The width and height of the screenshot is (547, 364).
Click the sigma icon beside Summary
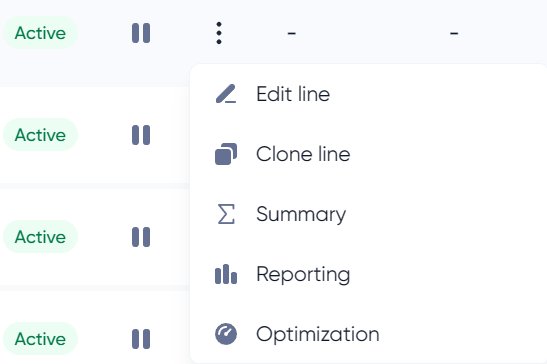point(226,214)
